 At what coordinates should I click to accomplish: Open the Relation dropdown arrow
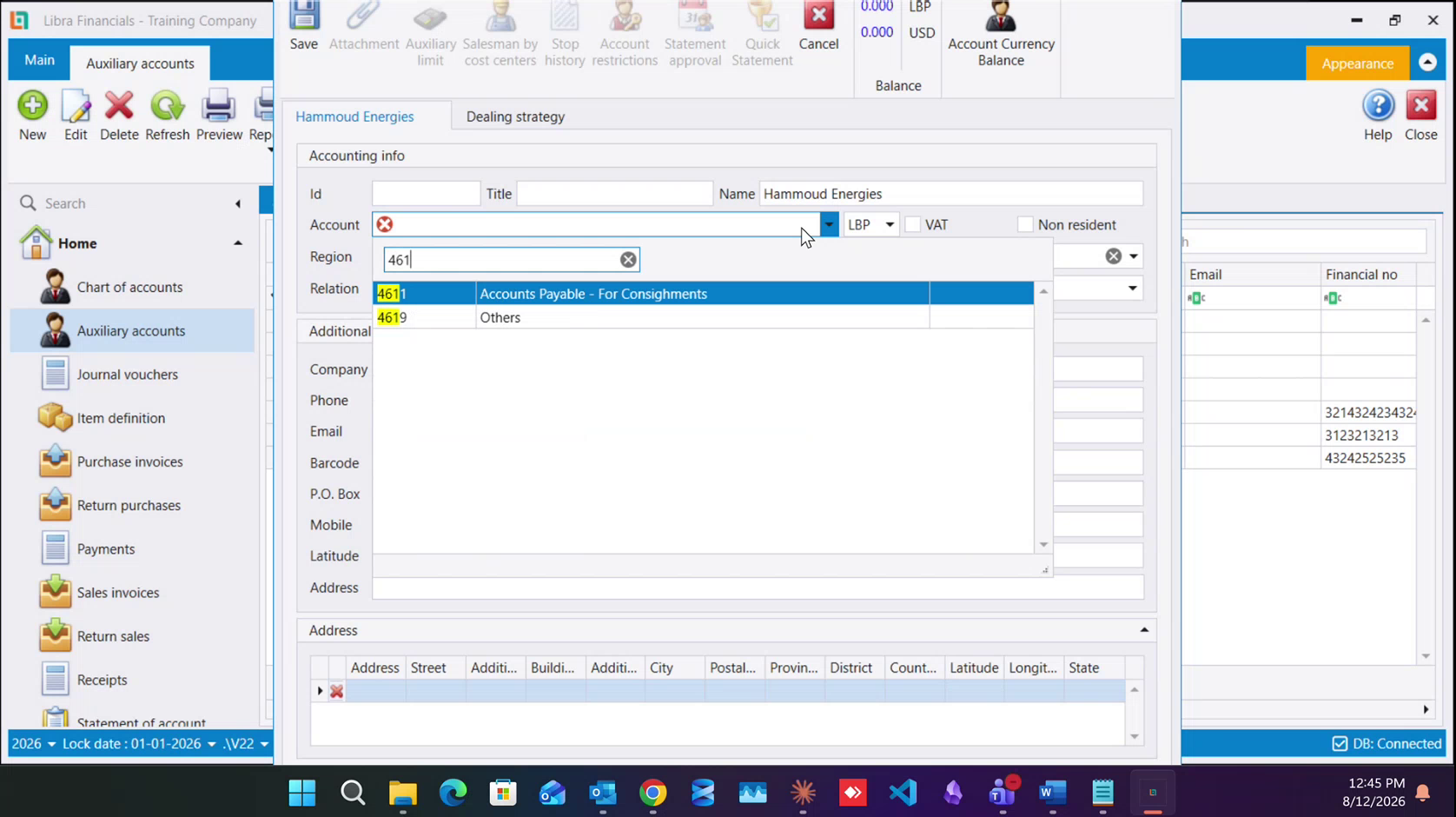1133,289
